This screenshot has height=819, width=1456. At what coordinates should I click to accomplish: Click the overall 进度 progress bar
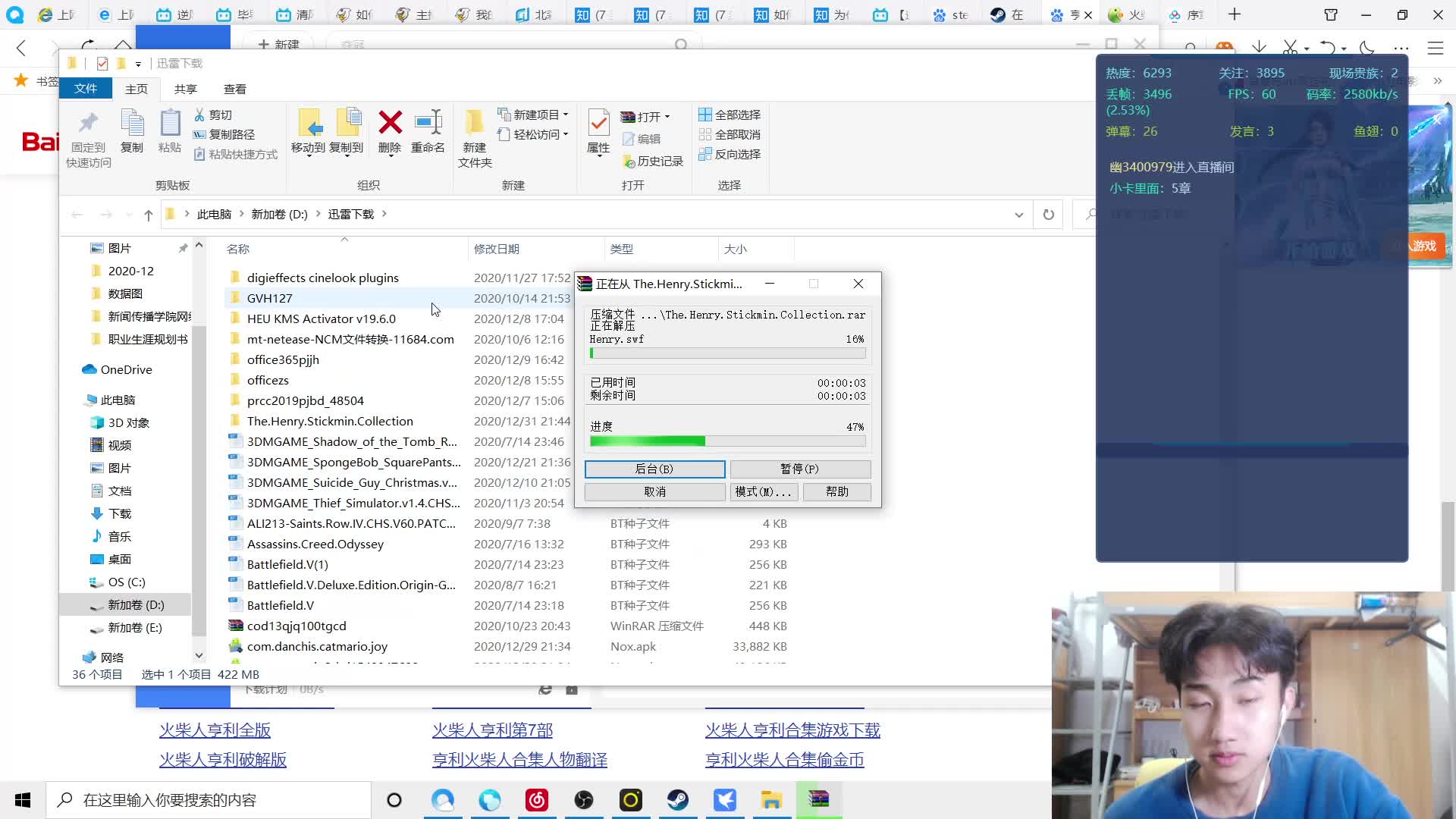pos(728,441)
